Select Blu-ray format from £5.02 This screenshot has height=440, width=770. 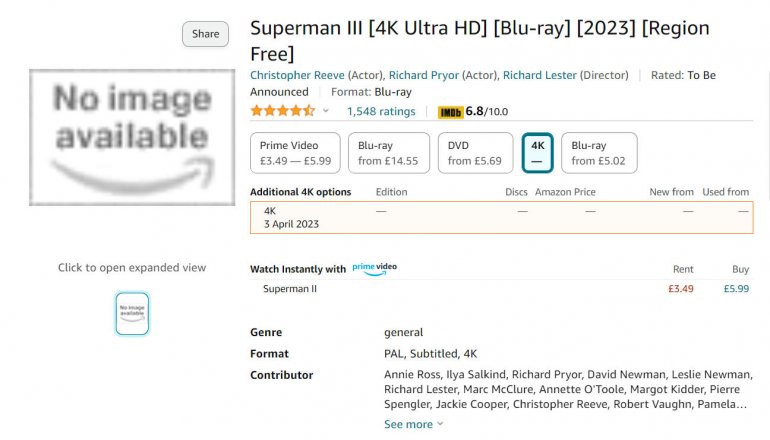(598, 153)
